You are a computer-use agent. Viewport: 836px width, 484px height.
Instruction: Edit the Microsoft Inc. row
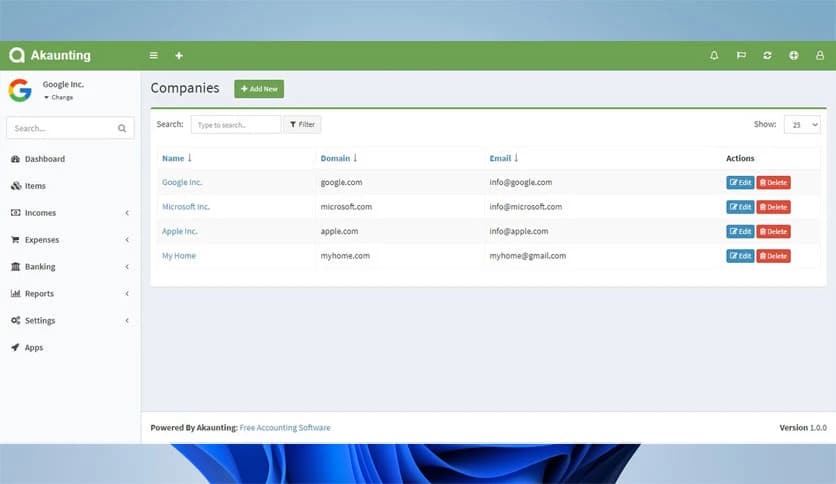tap(740, 207)
